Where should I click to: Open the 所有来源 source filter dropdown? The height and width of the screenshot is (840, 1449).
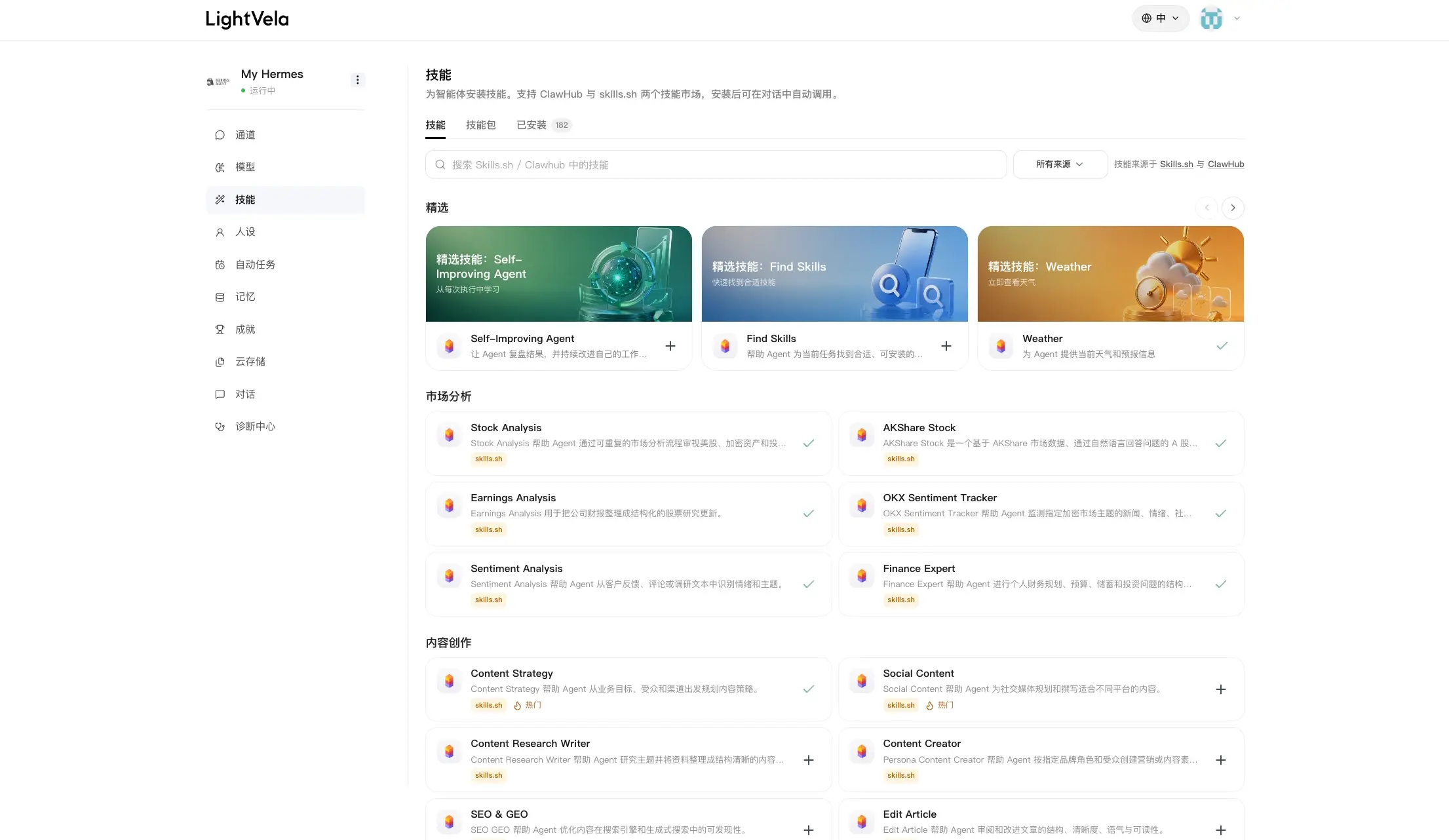1060,164
